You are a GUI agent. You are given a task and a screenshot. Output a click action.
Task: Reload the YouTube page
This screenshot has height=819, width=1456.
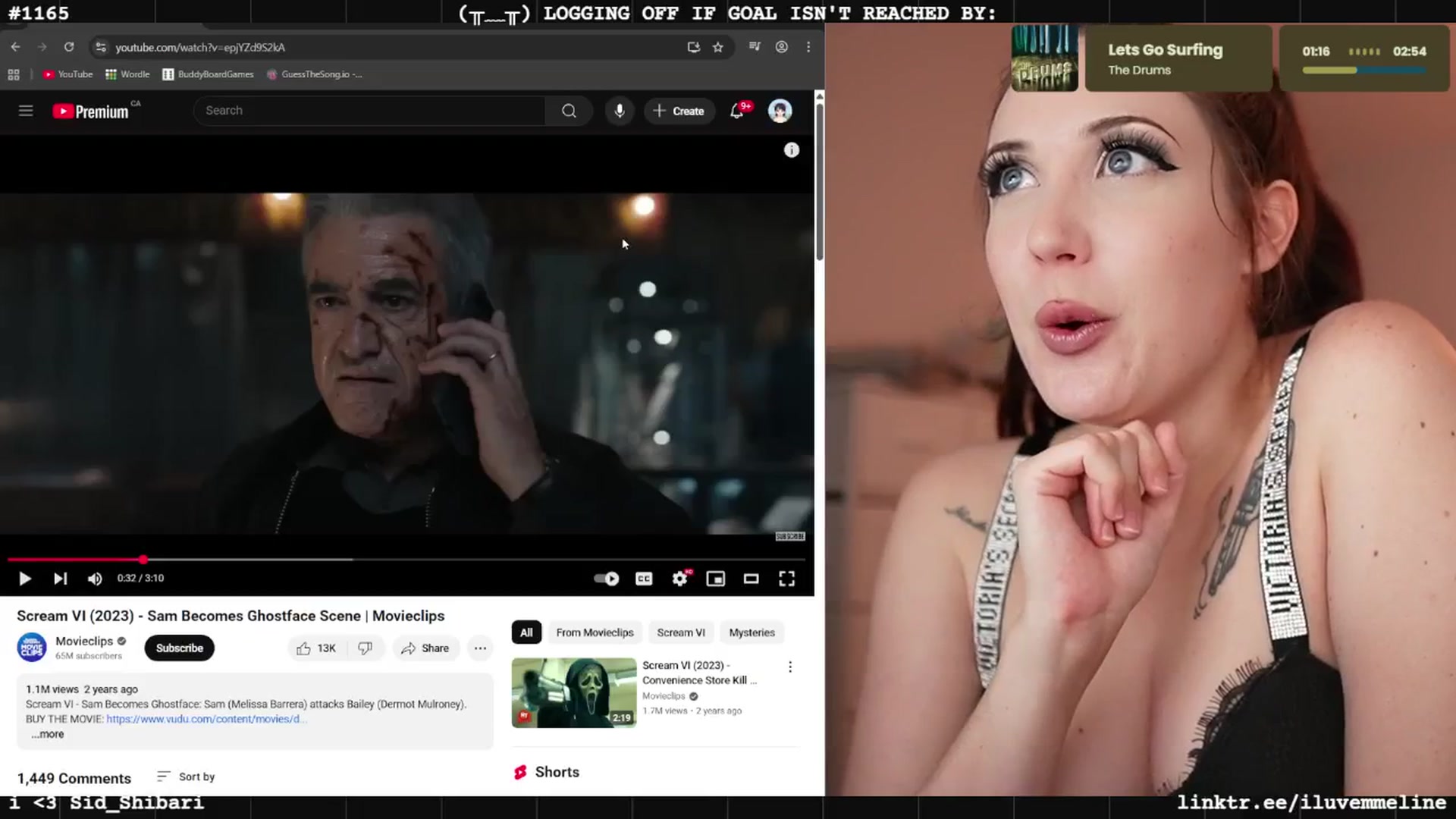(x=69, y=47)
